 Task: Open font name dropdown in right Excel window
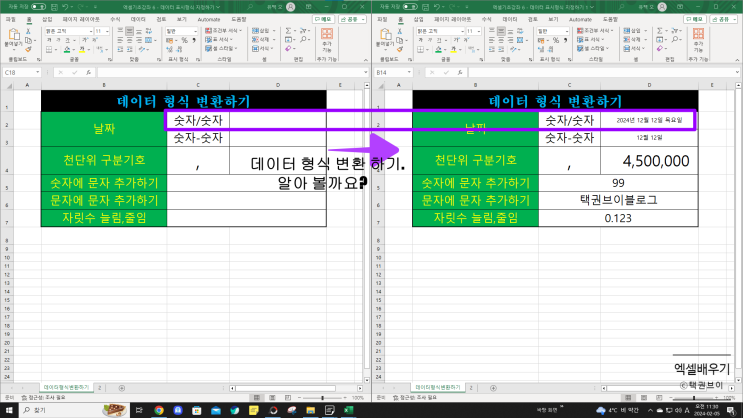462,31
